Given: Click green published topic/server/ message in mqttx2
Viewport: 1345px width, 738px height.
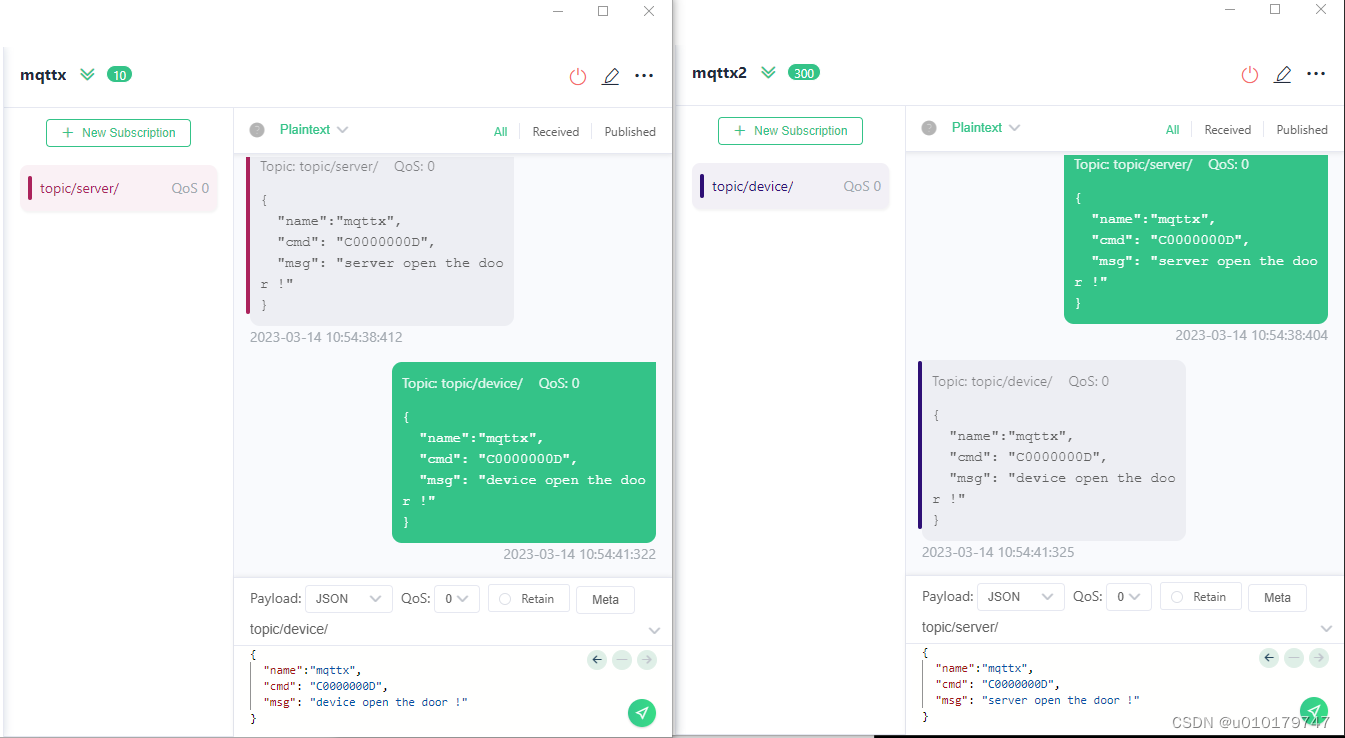Looking at the screenshot, I should 1196,239.
